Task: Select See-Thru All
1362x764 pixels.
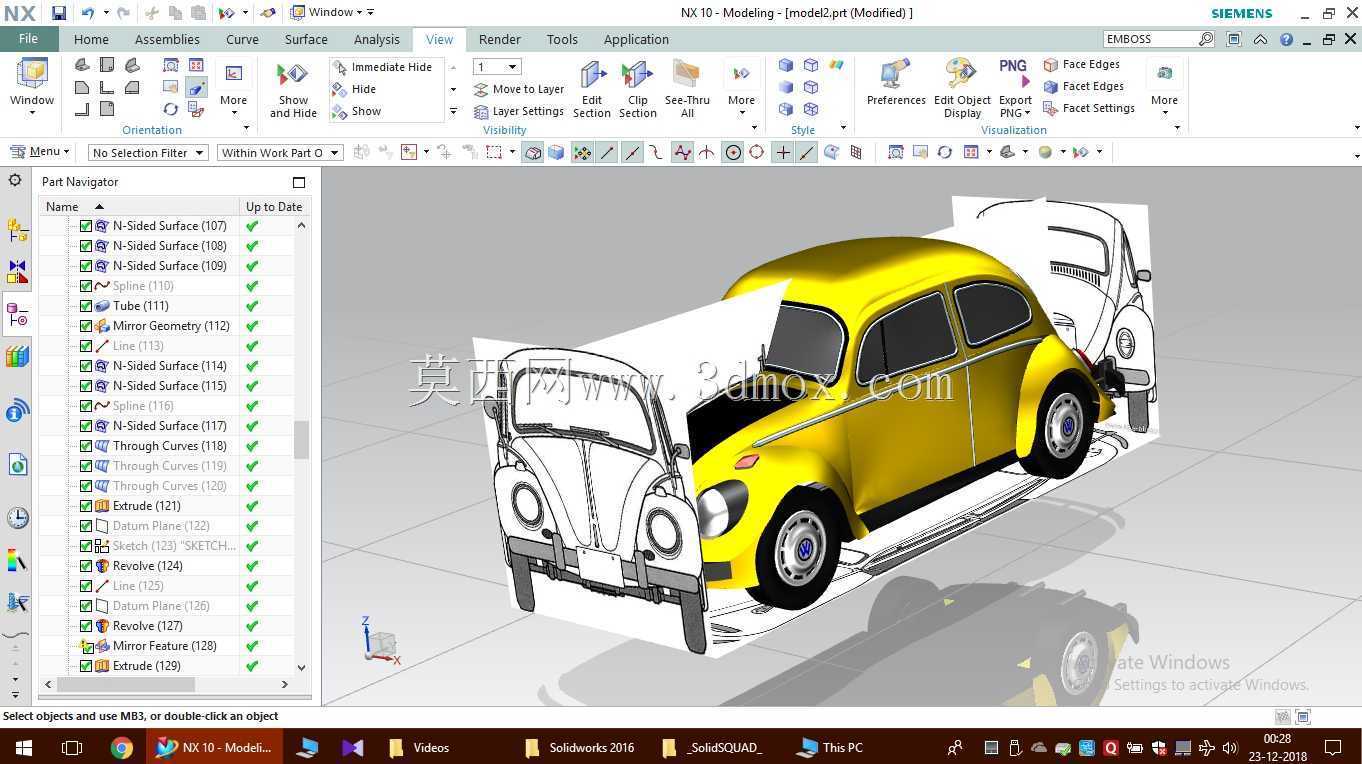Action: 687,89
